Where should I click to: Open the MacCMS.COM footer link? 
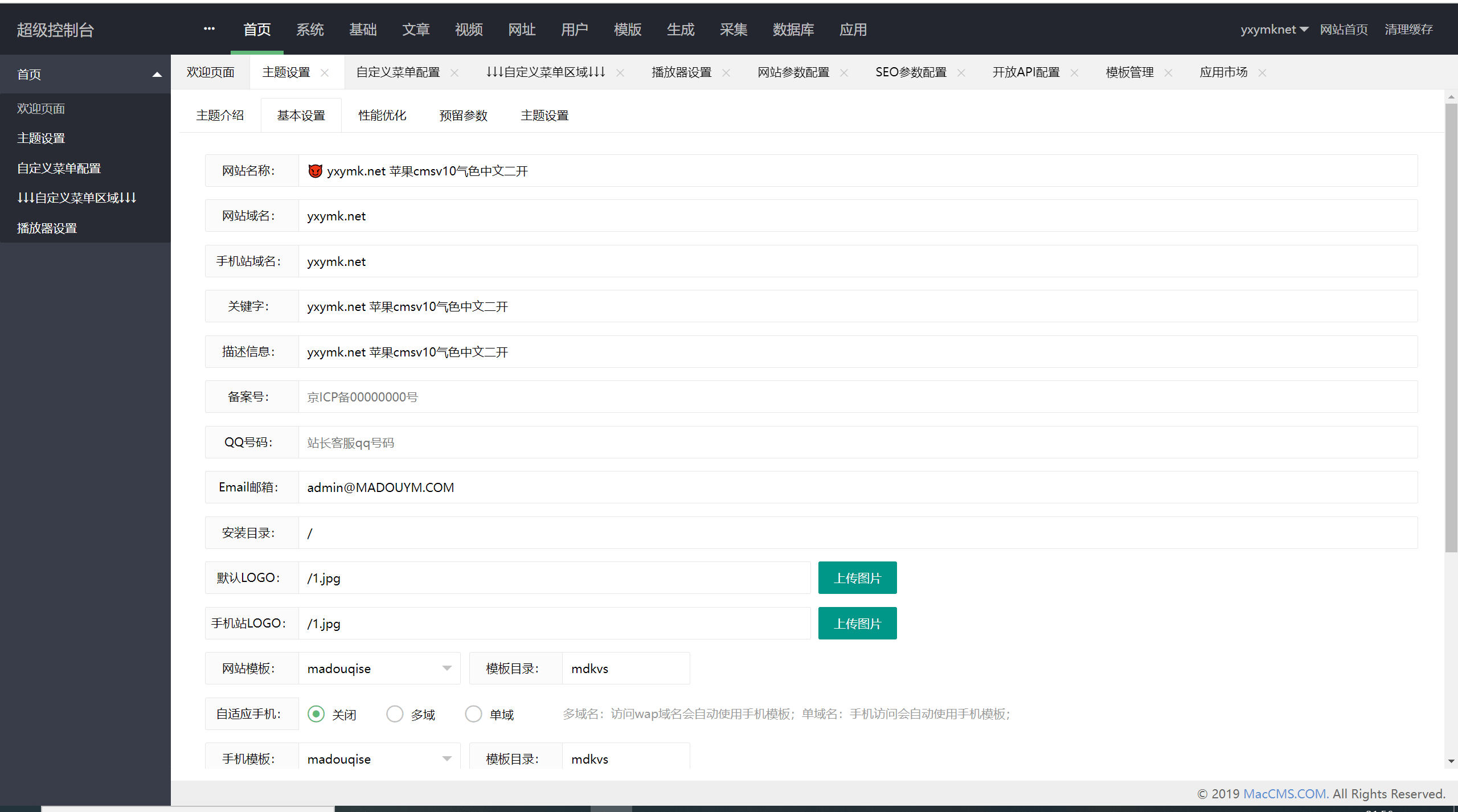(1286, 794)
